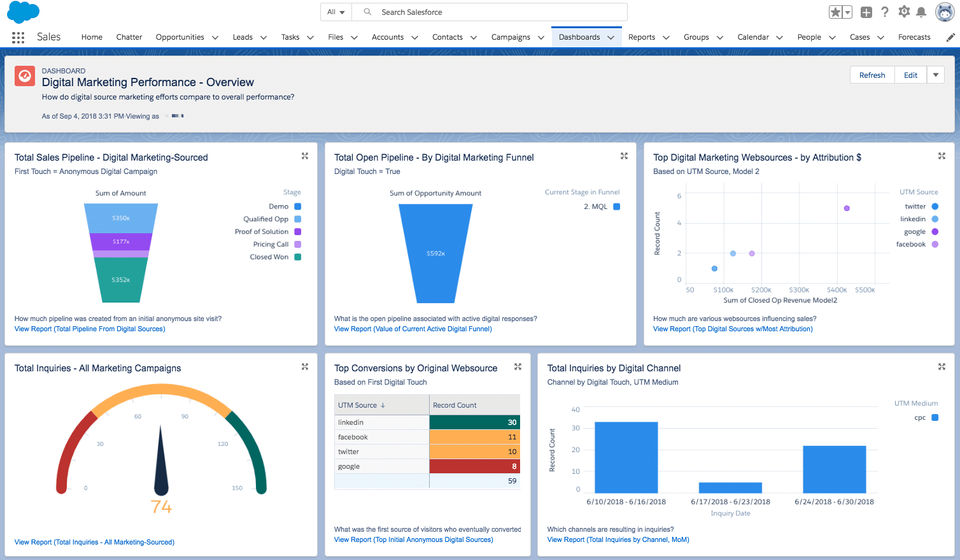Open the dropdown arrow next to Edit
The height and width of the screenshot is (560, 960).
[935, 75]
